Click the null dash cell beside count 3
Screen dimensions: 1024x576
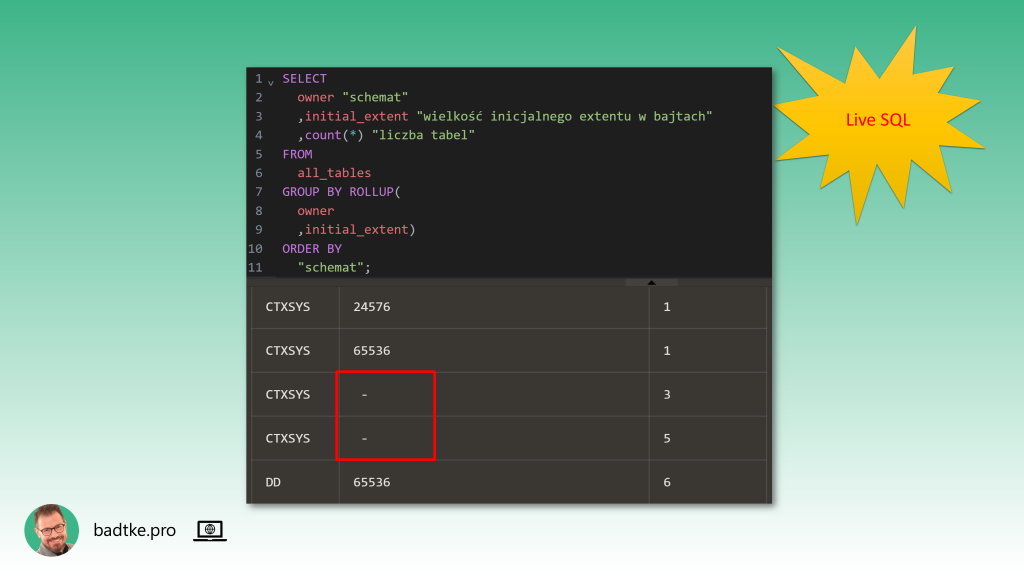pyautogui.click(x=365, y=395)
